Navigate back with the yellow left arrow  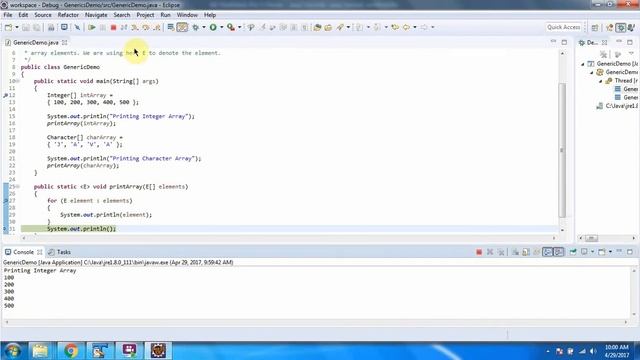(407, 27)
